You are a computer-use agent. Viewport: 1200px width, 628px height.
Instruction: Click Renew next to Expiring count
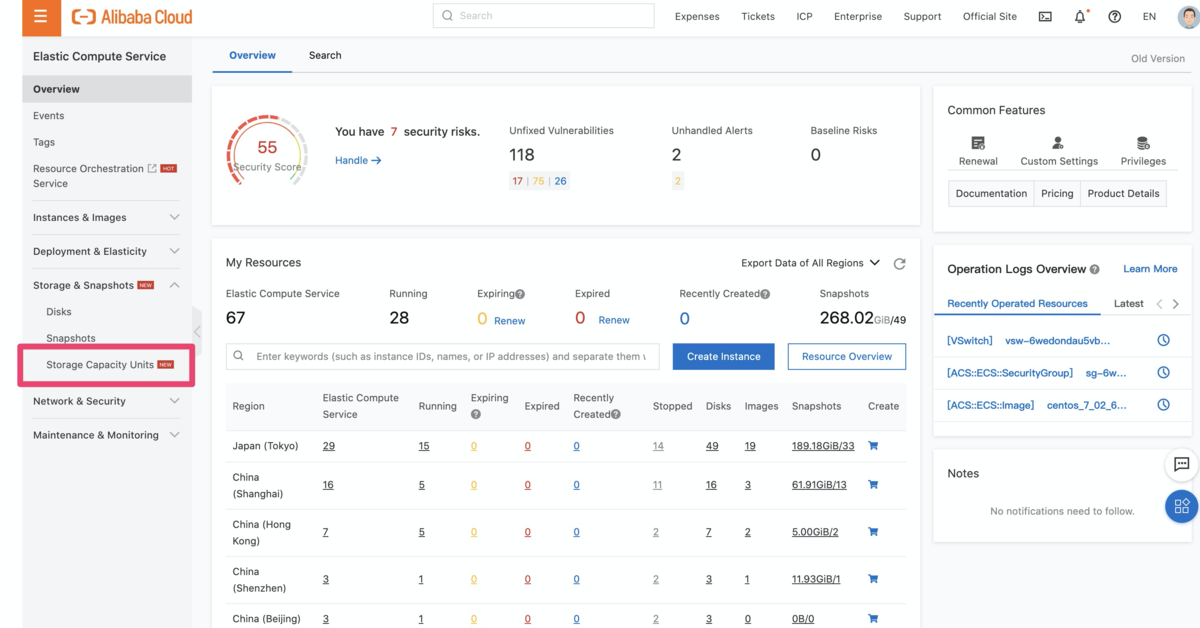[510, 321]
